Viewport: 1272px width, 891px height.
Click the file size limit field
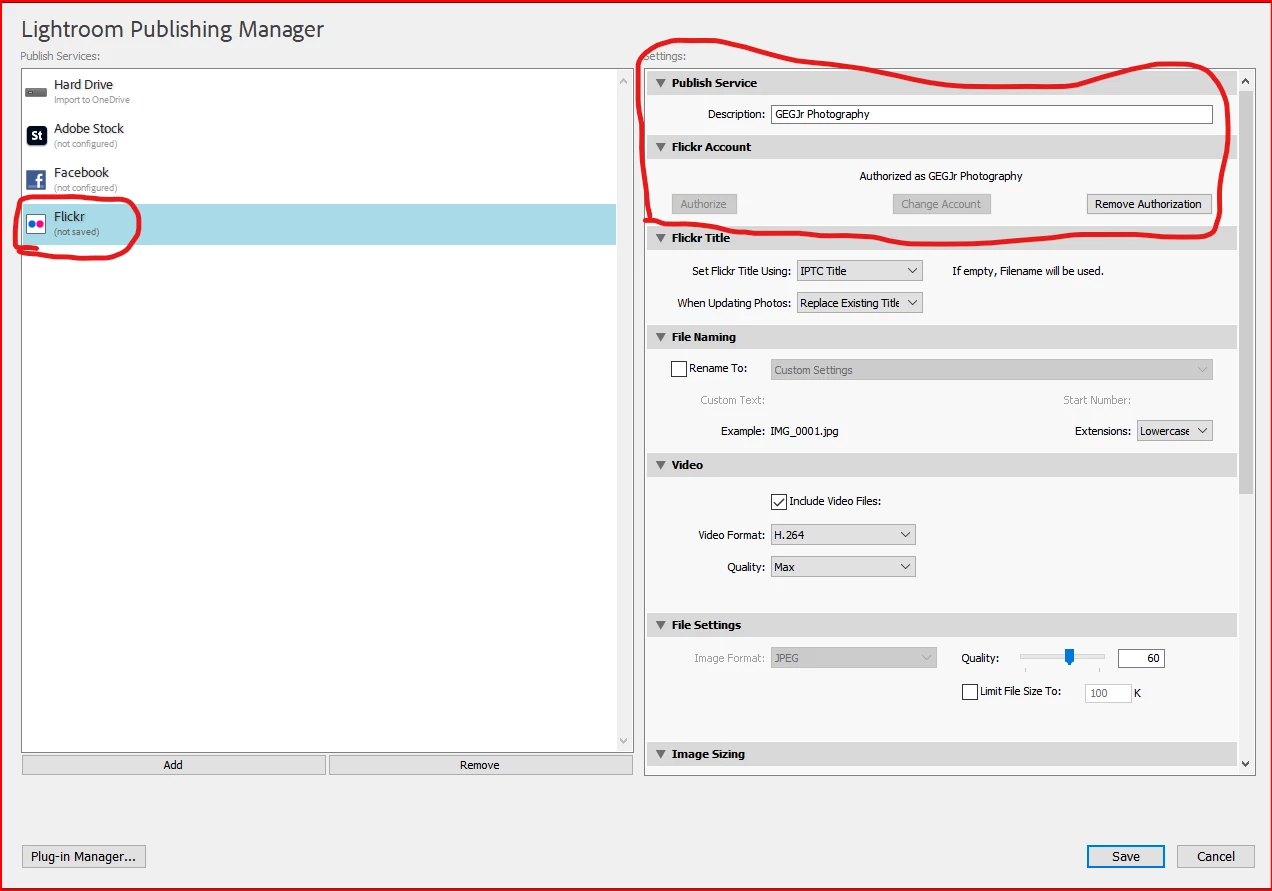pyautogui.click(x=1108, y=693)
